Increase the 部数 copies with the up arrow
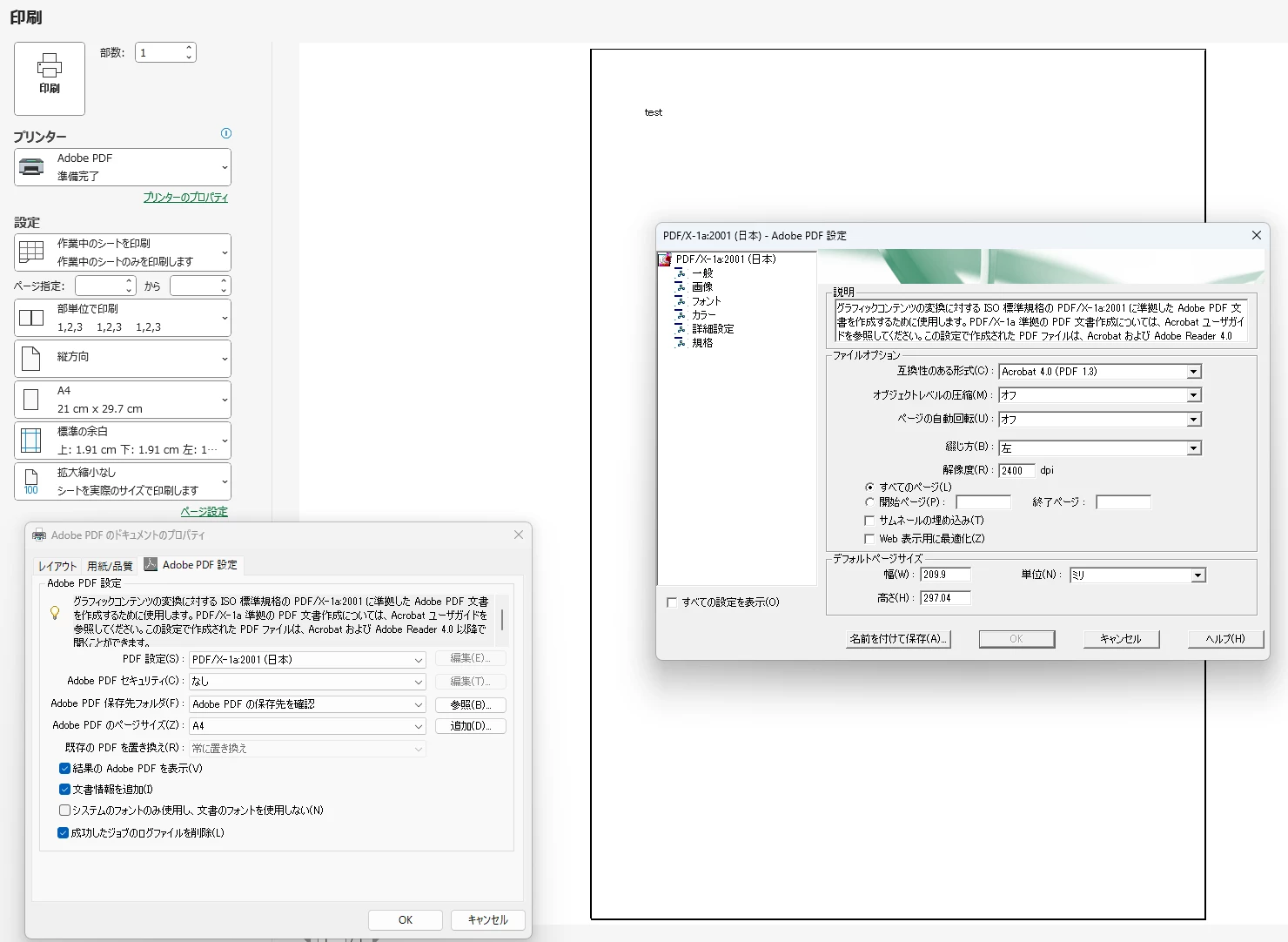The height and width of the screenshot is (942, 1288). click(189, 48)
